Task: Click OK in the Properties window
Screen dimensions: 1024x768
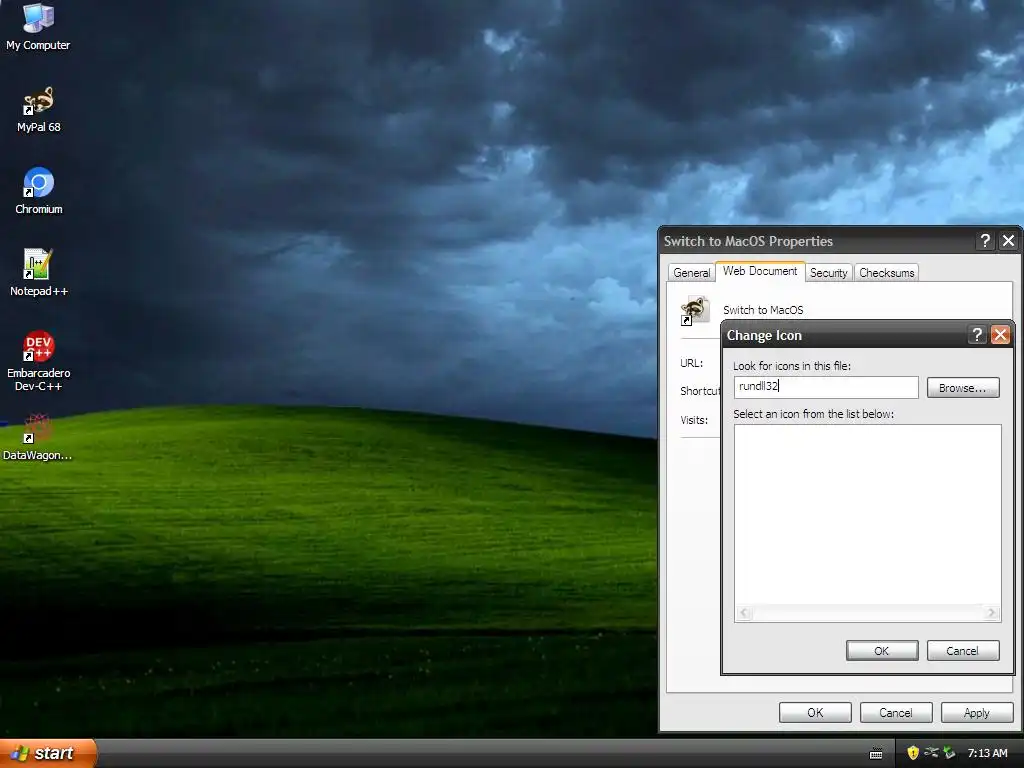Action: (x=815, y=712)
